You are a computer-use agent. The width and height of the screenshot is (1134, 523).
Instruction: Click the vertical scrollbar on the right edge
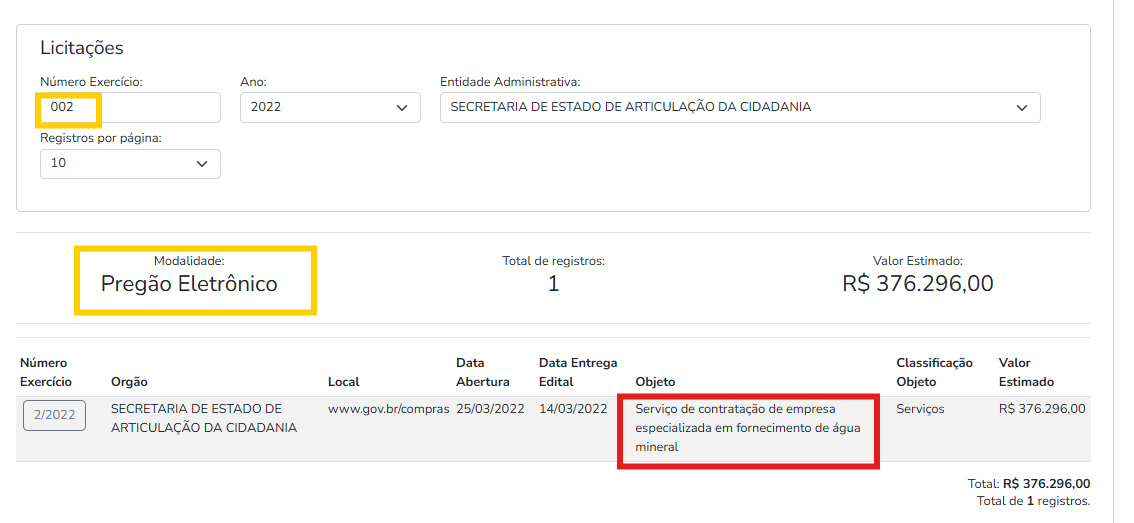pos(1122,261)
